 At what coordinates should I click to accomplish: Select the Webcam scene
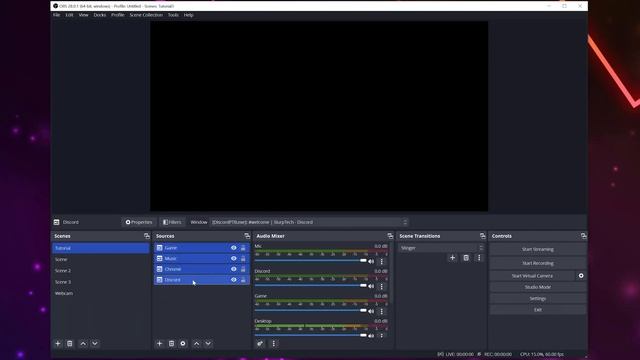pyautogui.click(x=100, y=293)
